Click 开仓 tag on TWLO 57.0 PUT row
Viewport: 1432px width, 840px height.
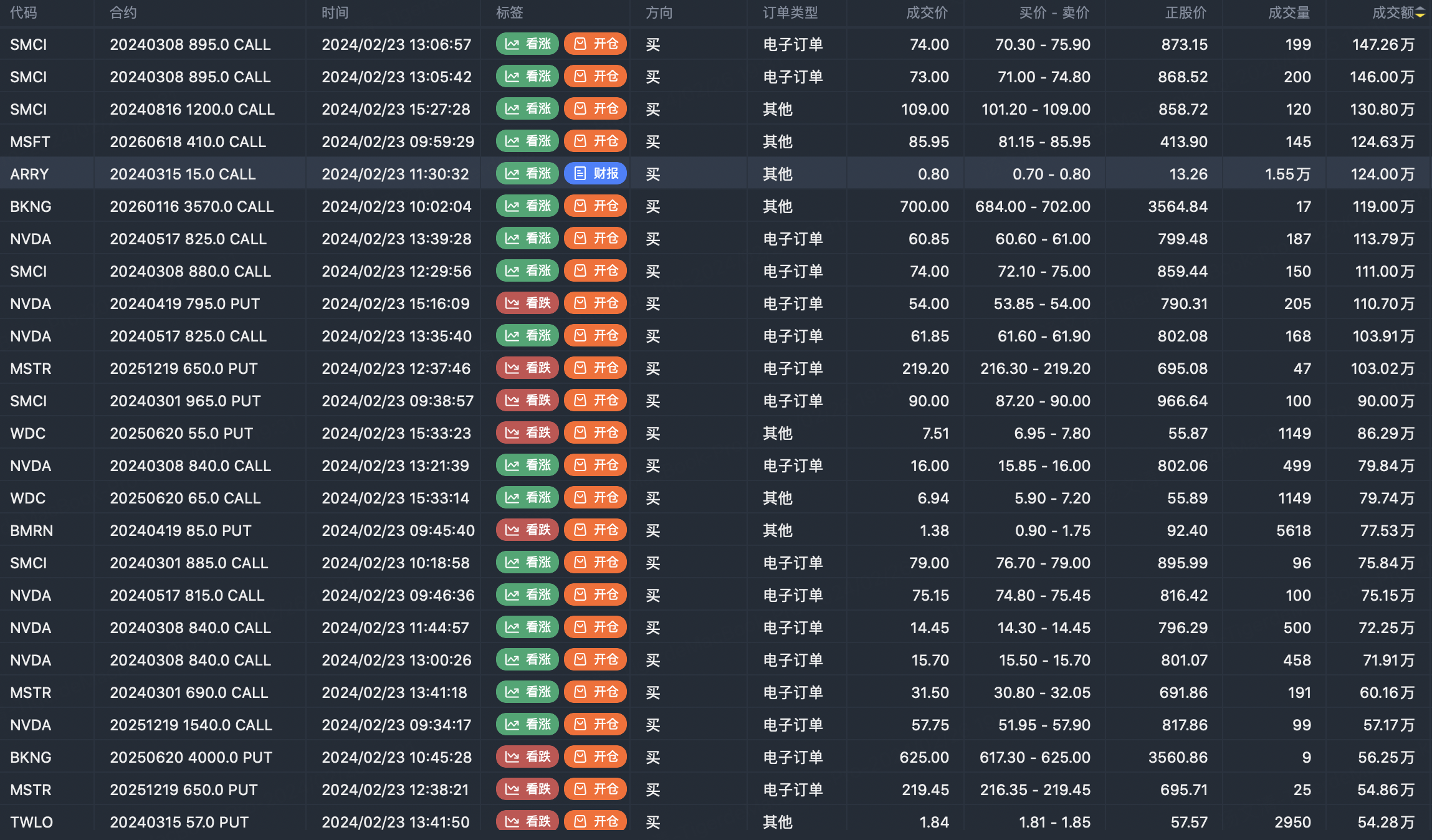pos(595,821)
